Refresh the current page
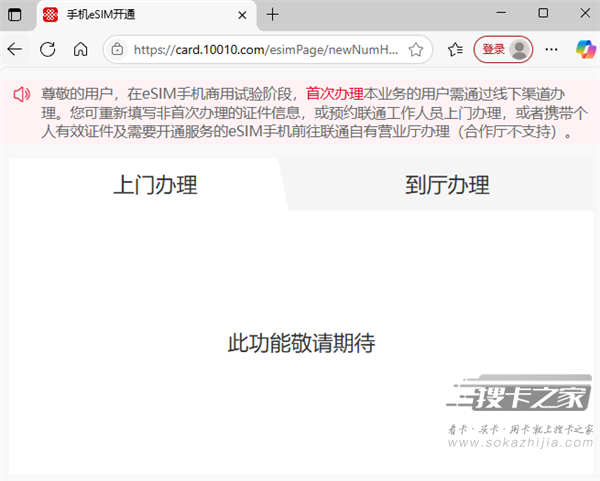This screenshot has height=481, width=600. (x=48, y=49)
